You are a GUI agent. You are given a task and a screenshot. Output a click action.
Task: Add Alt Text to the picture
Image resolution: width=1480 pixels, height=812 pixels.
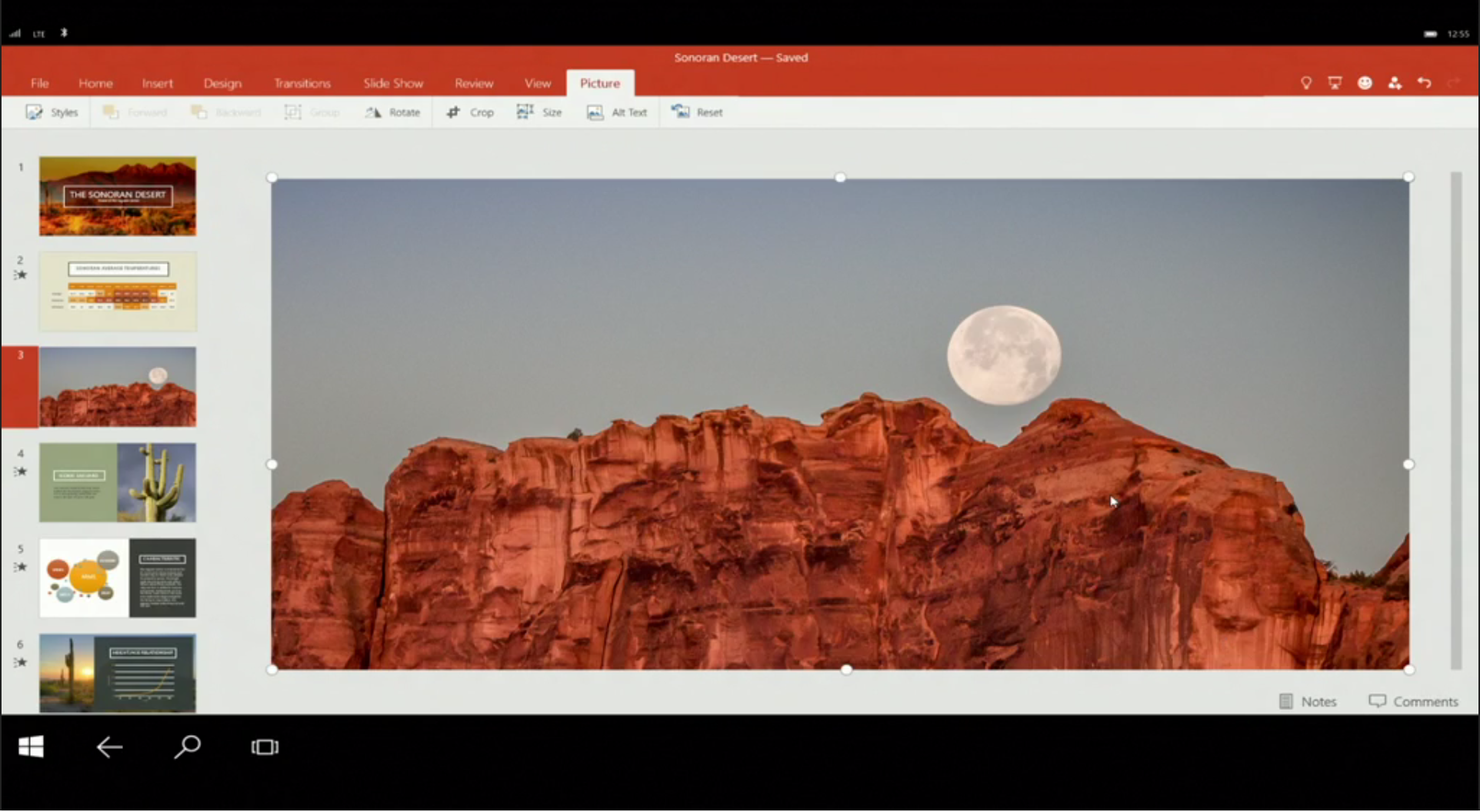point(618,111)
